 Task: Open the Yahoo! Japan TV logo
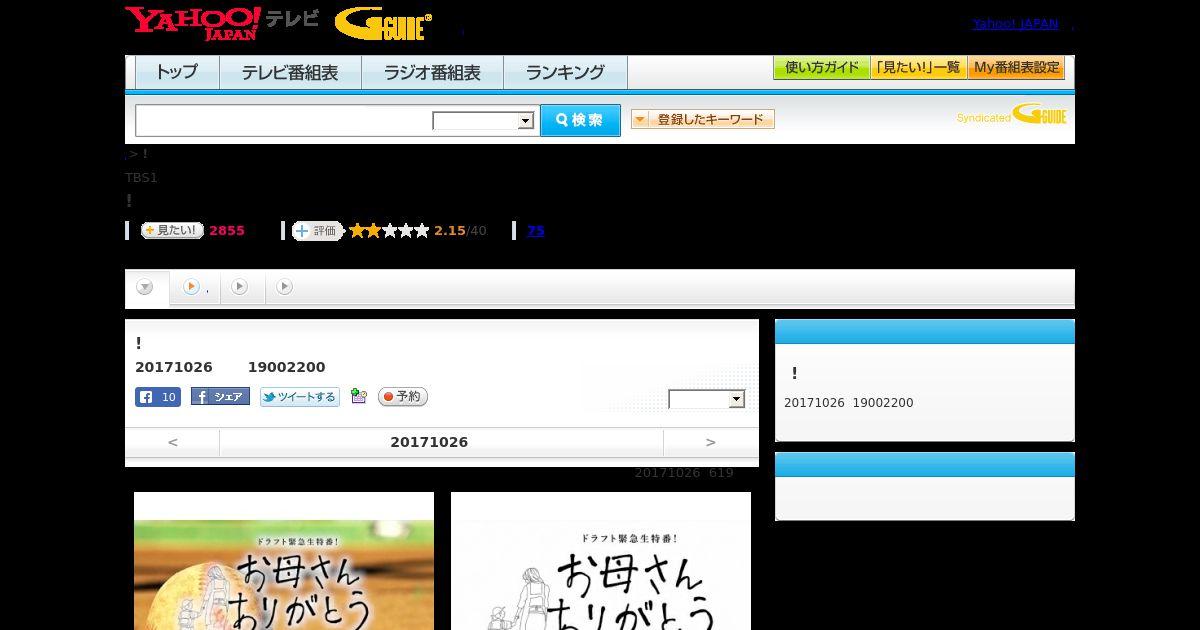pyautogui.click(x=222, y=23)
